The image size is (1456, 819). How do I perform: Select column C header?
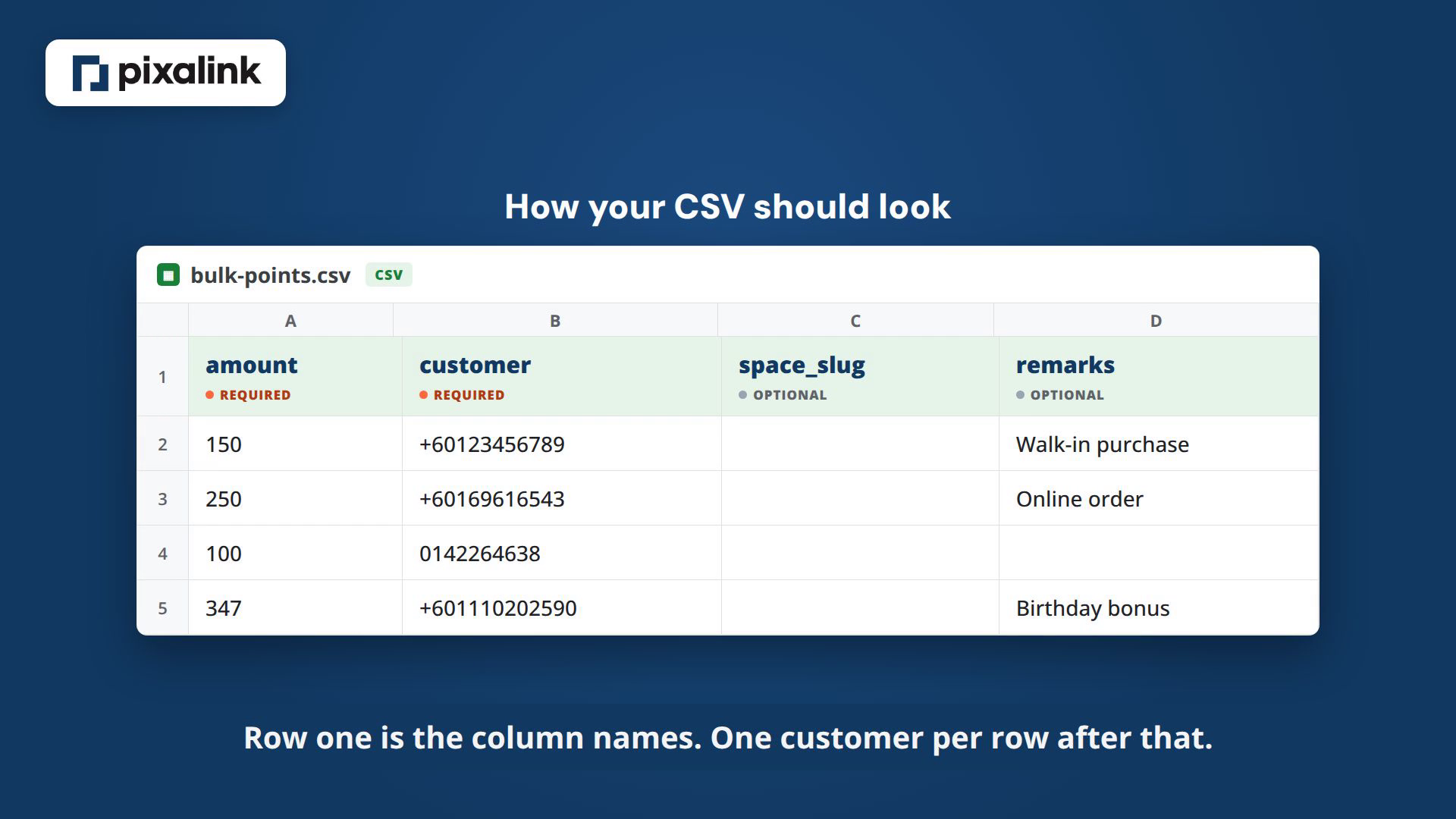click(x=855, y=320)
